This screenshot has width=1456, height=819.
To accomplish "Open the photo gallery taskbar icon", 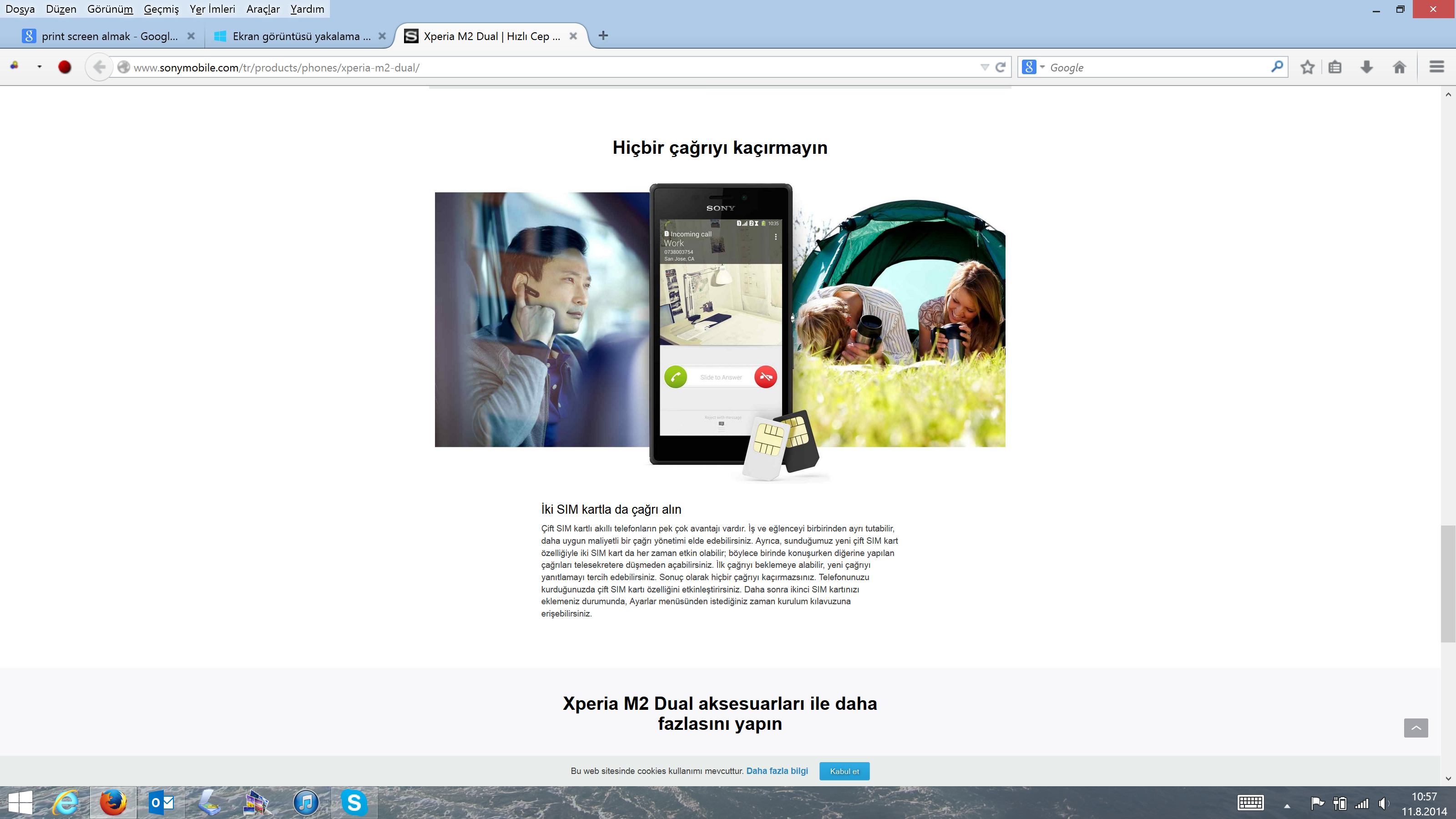I will tap(257, 803).
